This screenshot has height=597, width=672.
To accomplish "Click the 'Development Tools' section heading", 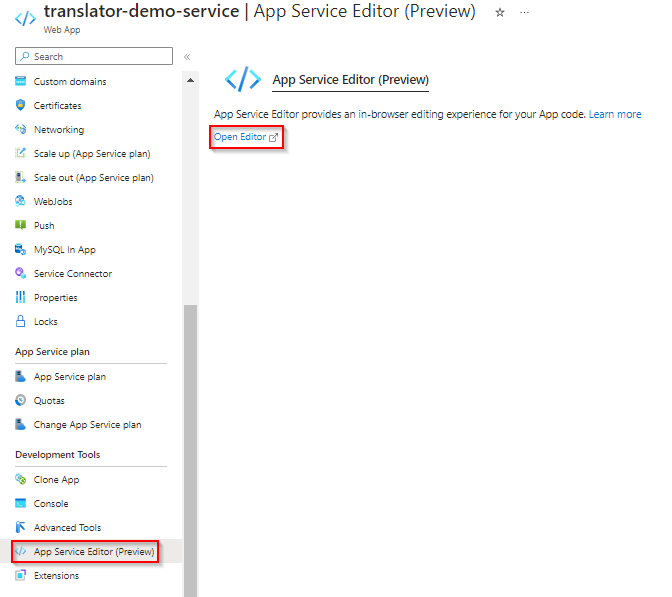I will pos(57,455).
